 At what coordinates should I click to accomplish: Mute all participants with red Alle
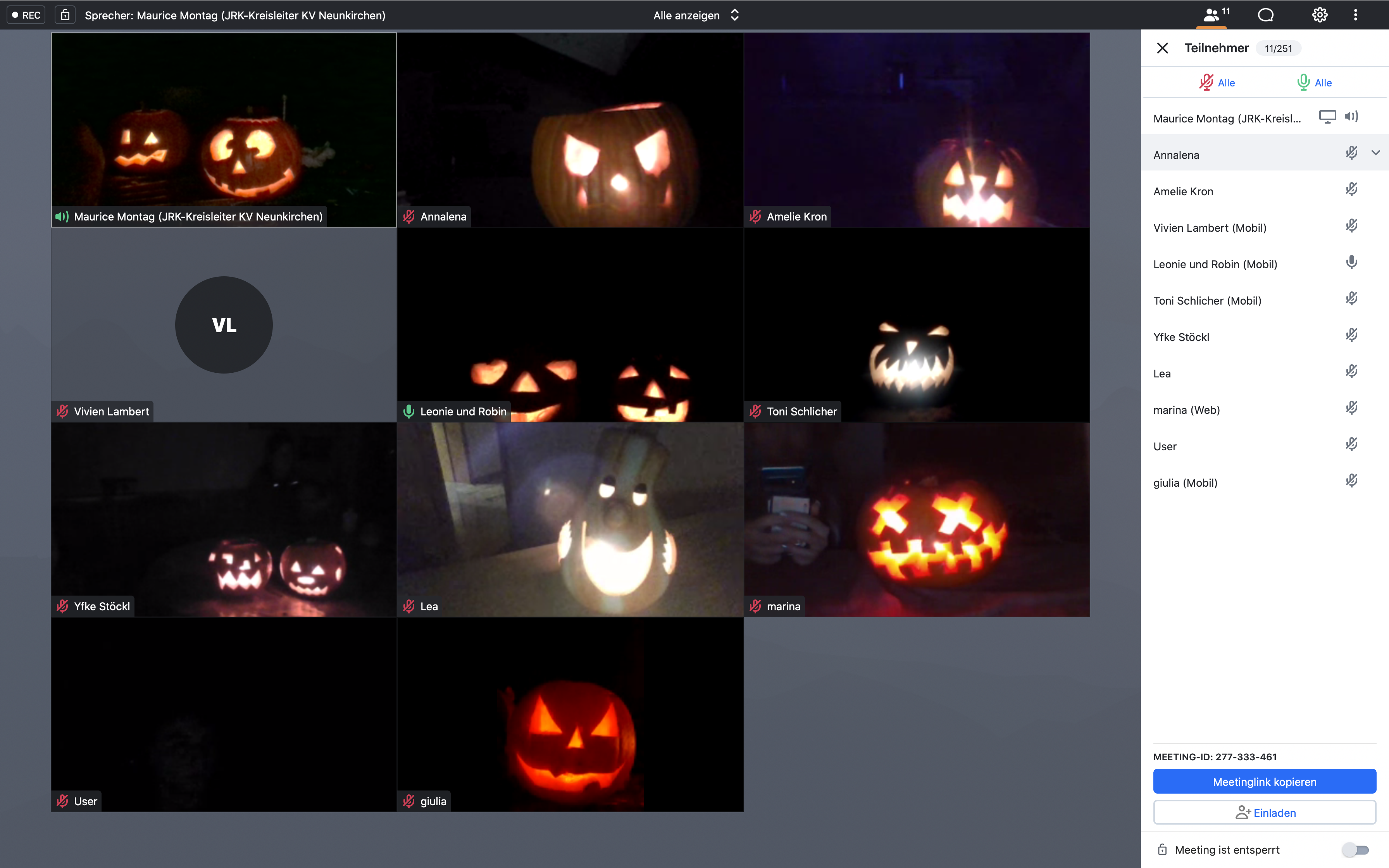coord(1217,82)
